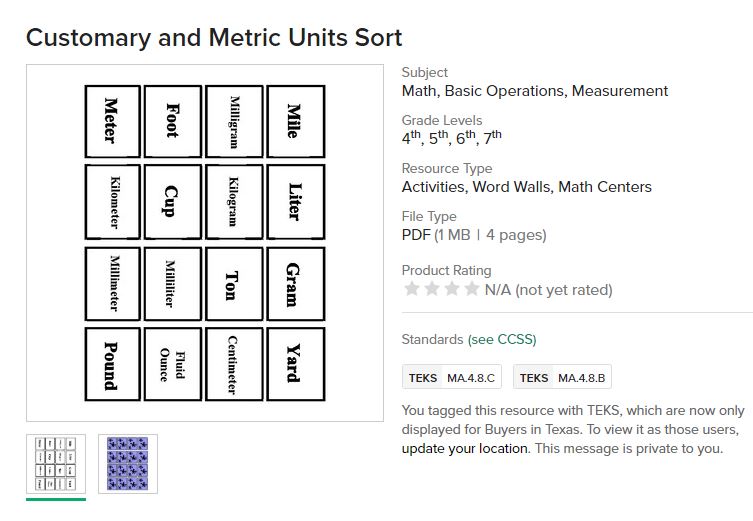The width and height of the screenshot is (753, 521).
Task: Click the Customary and Metric Units Sort title
Action: click(x=214, y=38)
